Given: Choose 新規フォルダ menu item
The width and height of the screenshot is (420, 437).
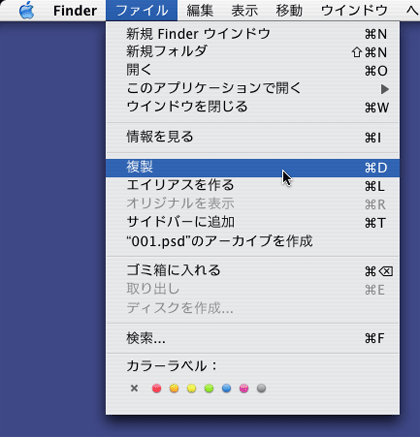Looking at the screenshot, I should click(253, 52).
